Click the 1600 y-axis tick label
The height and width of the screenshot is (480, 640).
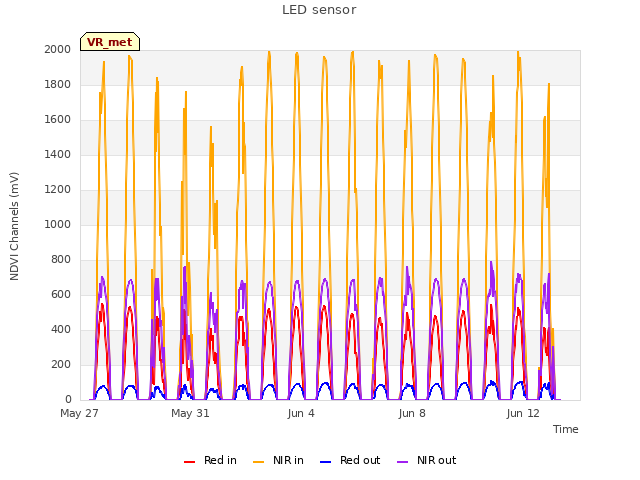58,120
